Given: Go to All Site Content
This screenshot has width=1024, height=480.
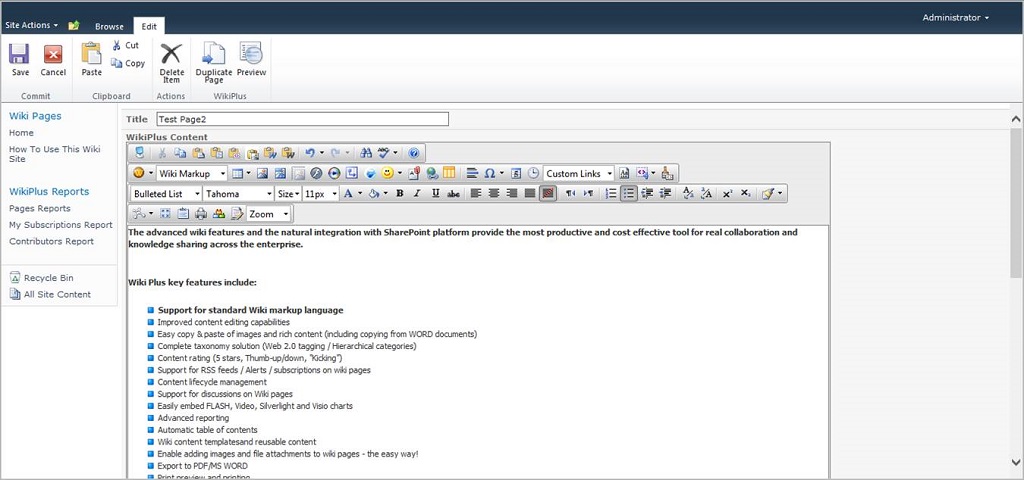Looking at the screenshot, I should pos(57,294).
